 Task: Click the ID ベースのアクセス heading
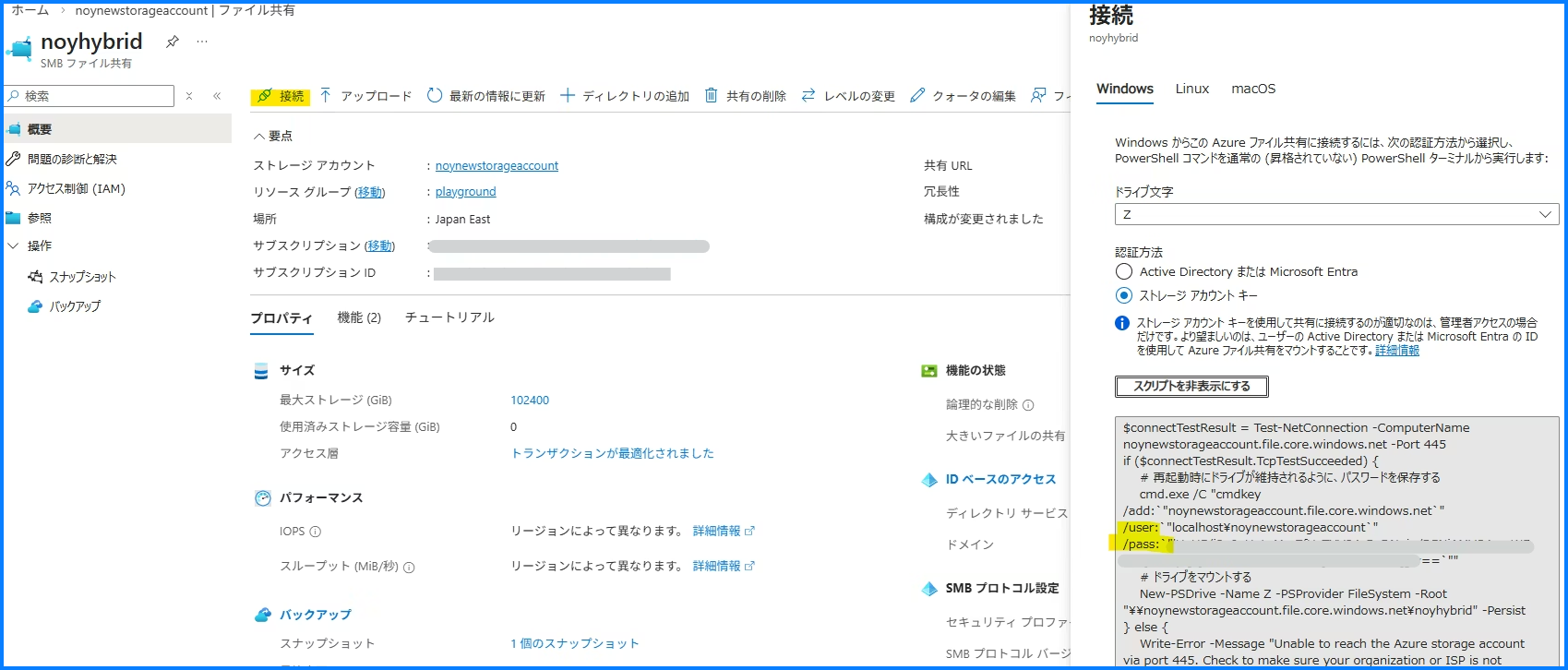click(1000, 479)
